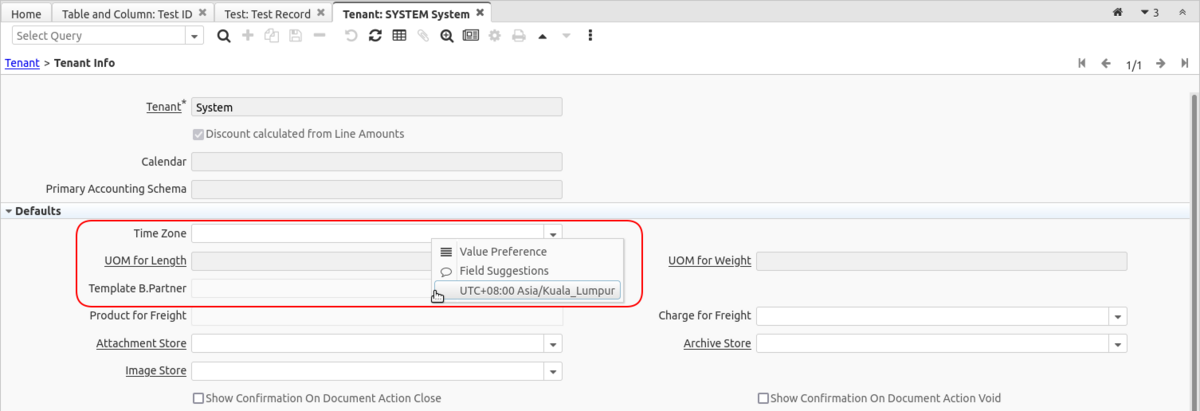Enable Show Confirmation On Document Action Close
1200x411 pixels.
click(198, 398)
